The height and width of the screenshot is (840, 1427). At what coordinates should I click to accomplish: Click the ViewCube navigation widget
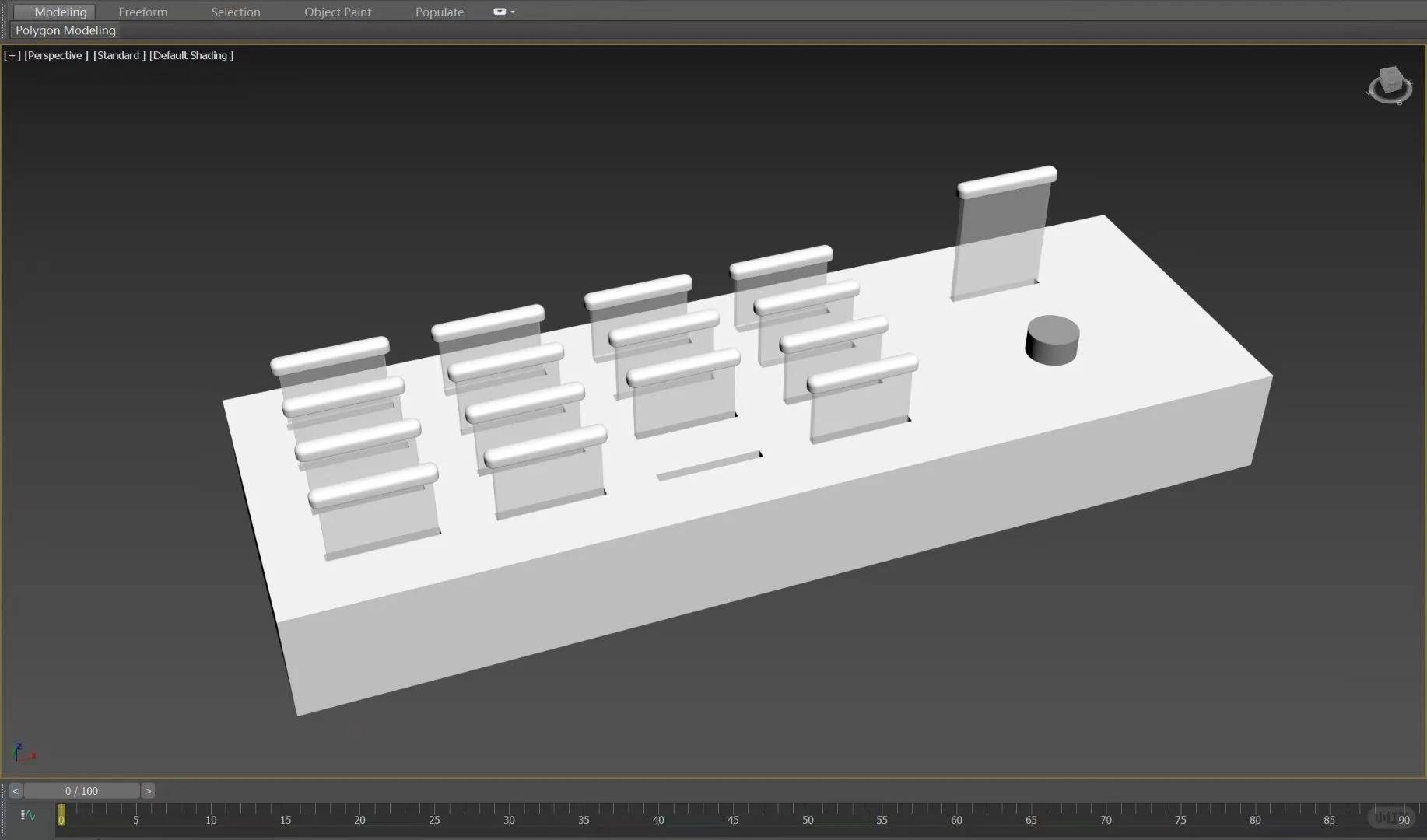click(x=1390, y=86)
